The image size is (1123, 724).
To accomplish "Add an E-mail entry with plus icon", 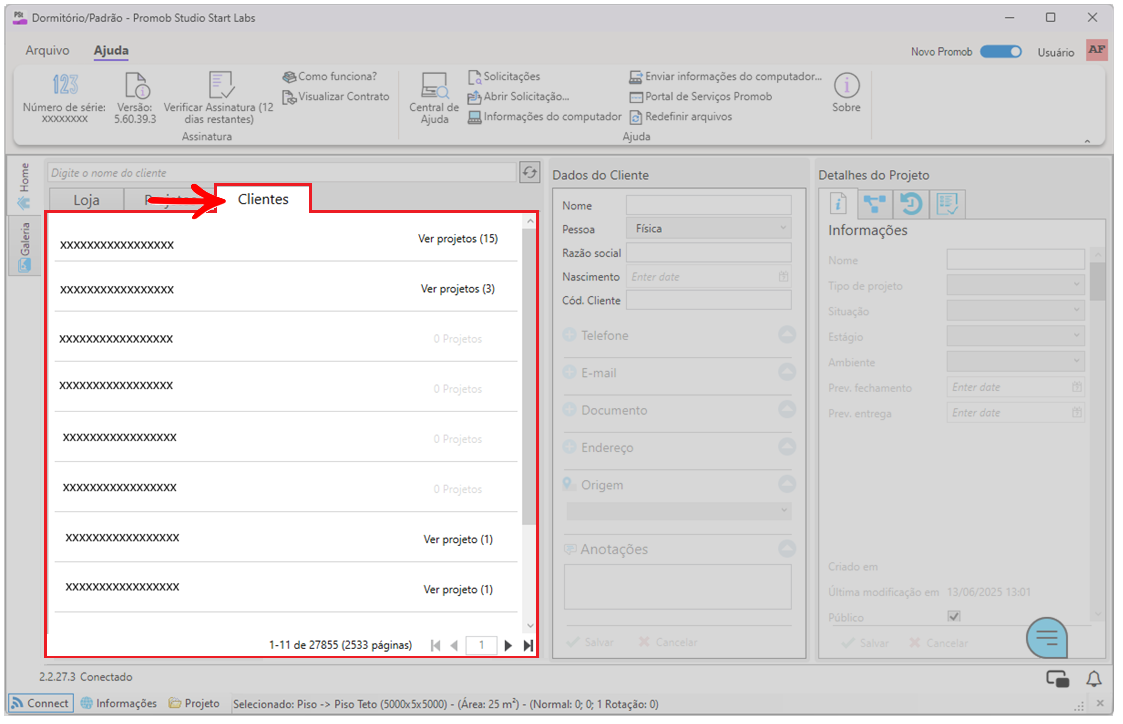I will click(x=569, y=372).
